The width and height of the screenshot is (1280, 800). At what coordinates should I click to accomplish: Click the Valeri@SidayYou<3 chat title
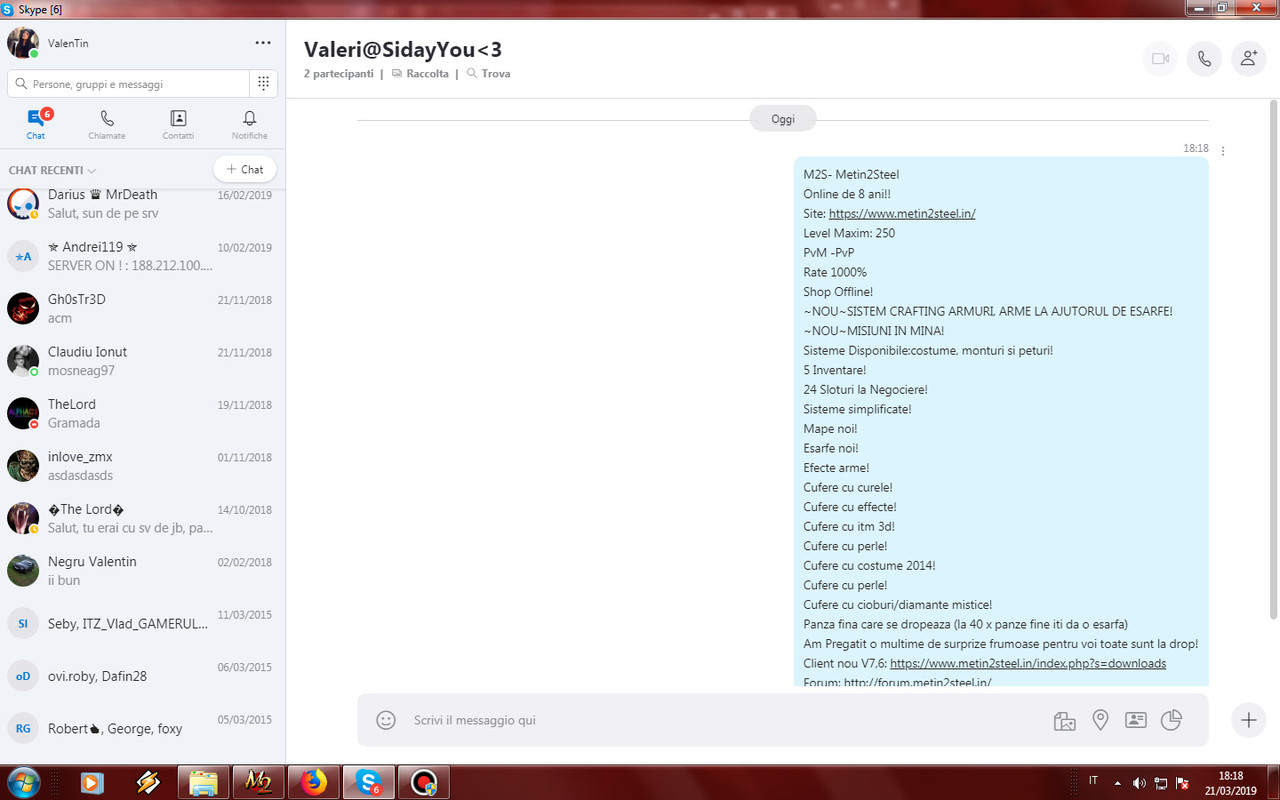tap(403, 49)
